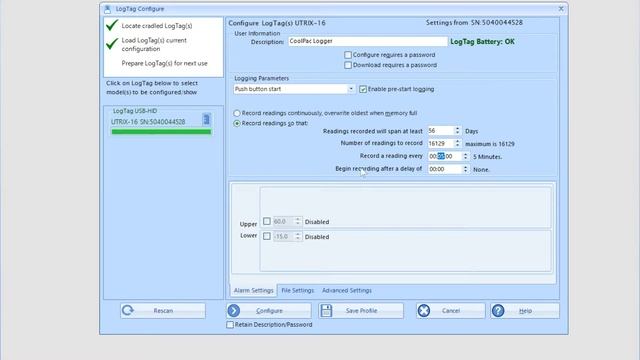The width and height of the screenshot is (640, 360).
Task: Click the Rescan circular arrow icon
Action: [x=128, y=311]
